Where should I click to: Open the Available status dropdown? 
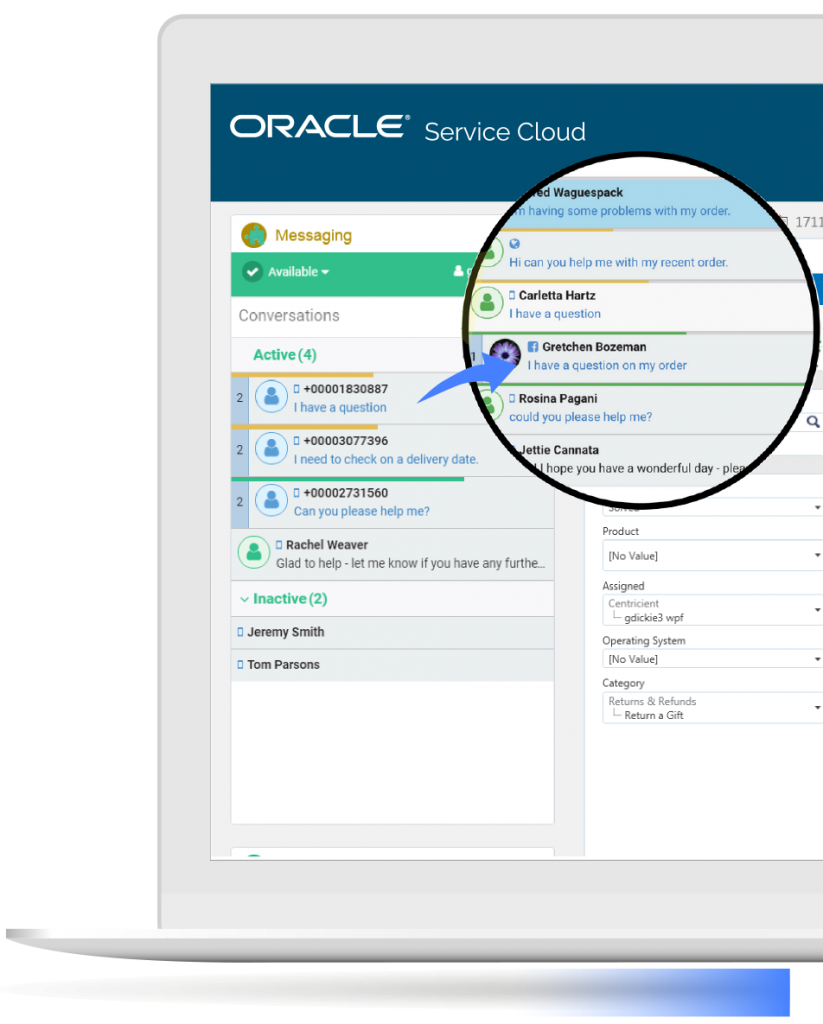coord(299,272)
